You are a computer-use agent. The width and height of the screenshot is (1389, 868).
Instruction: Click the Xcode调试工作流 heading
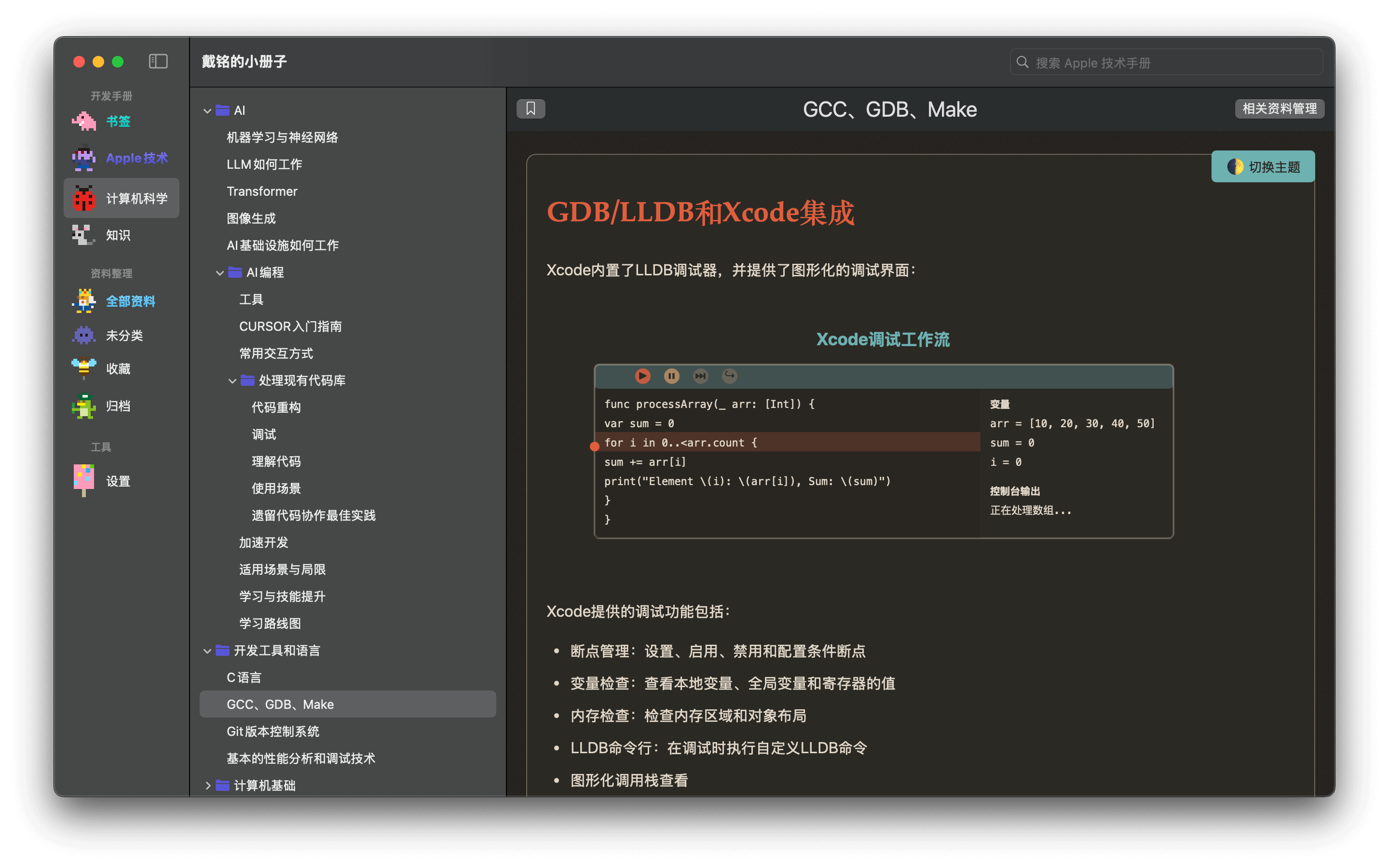[883, 339]
